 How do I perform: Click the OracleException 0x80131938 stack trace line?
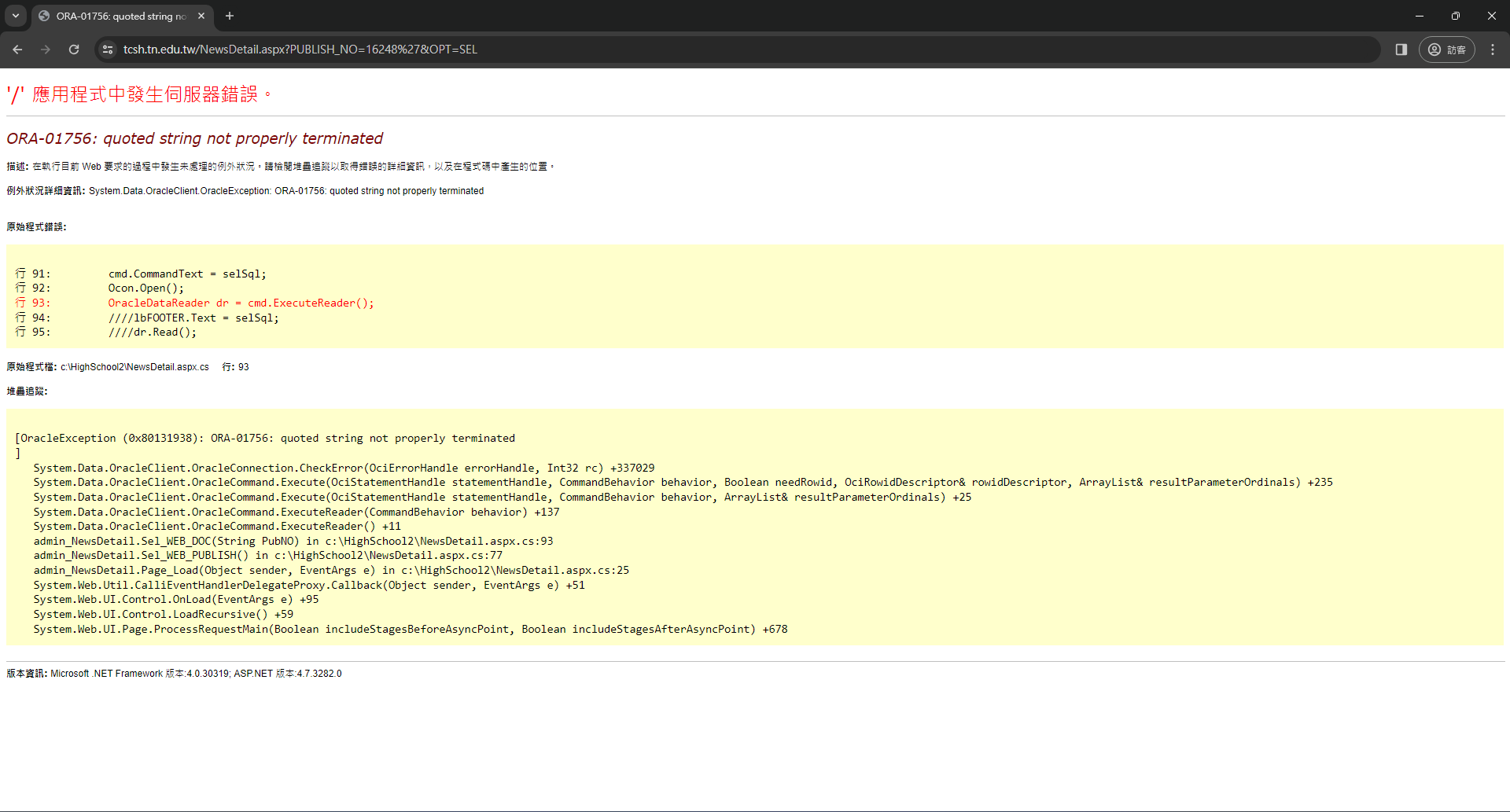point(265,439)
